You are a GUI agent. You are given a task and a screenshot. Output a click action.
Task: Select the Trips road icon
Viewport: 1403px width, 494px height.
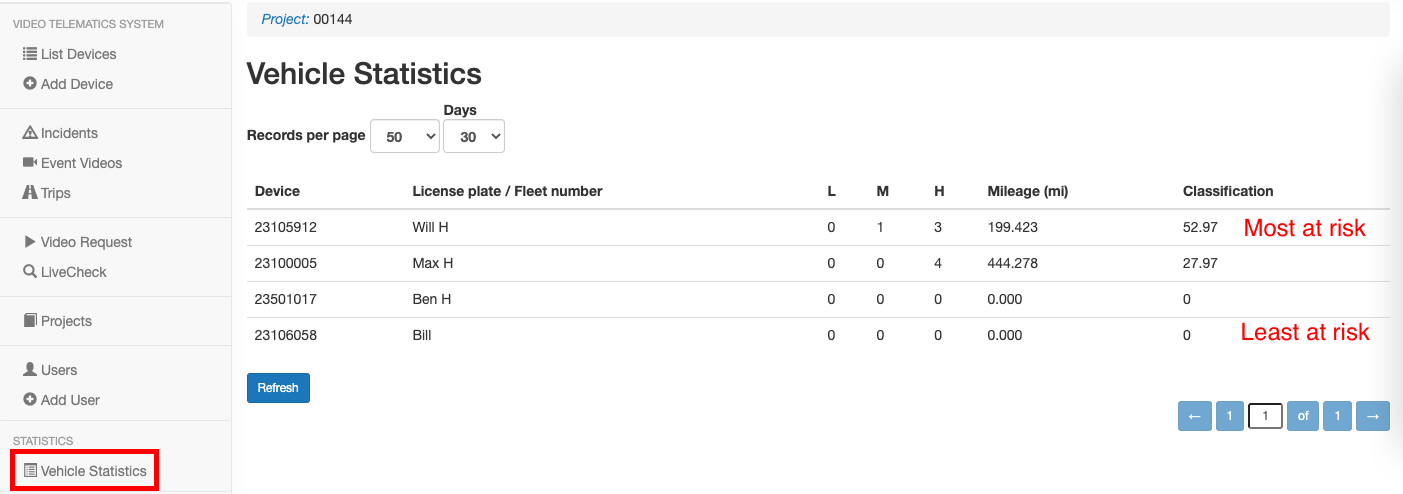pyautogui.click(x=30, y=193)
